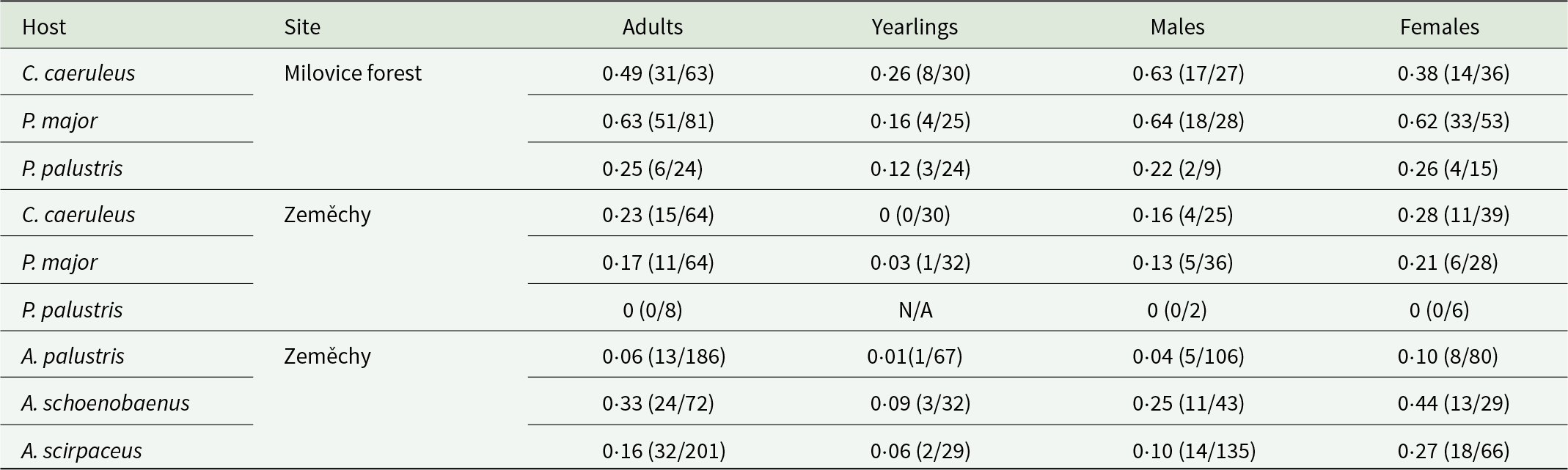Click adults value 0·16 (32/201)
Image resolution: width=1568 pixels, height=470 pixels.
point(664,450)
